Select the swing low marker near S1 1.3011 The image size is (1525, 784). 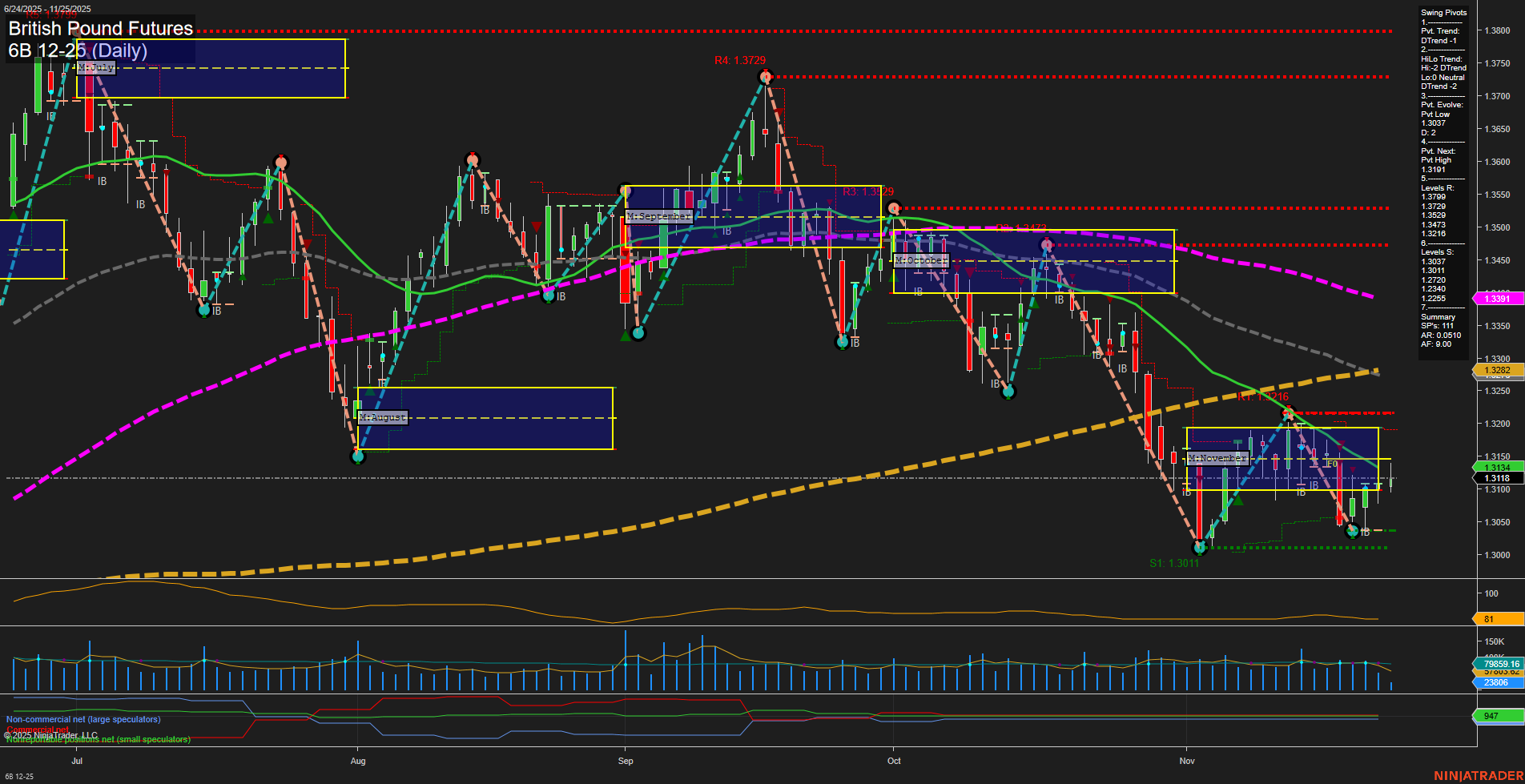(x=1199, y=549)
